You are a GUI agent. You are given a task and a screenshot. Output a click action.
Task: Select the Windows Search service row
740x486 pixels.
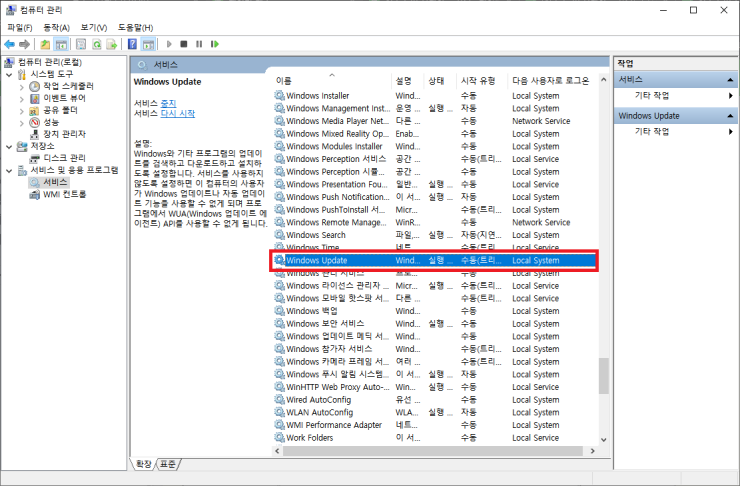[435, 235]
